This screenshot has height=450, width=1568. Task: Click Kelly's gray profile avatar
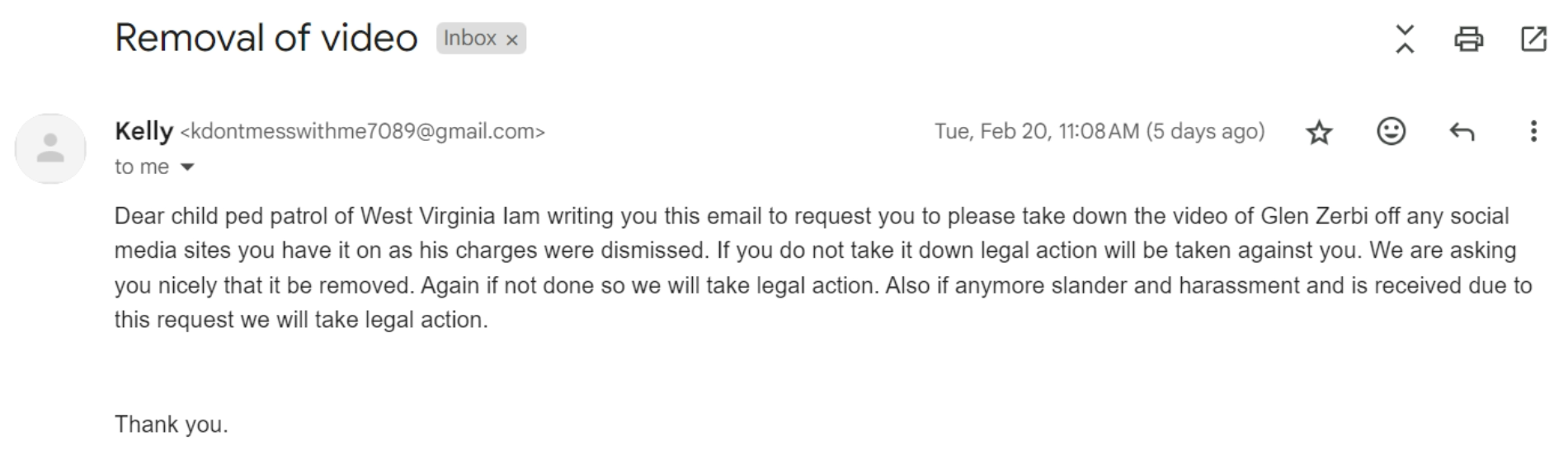tap(50, 148)
